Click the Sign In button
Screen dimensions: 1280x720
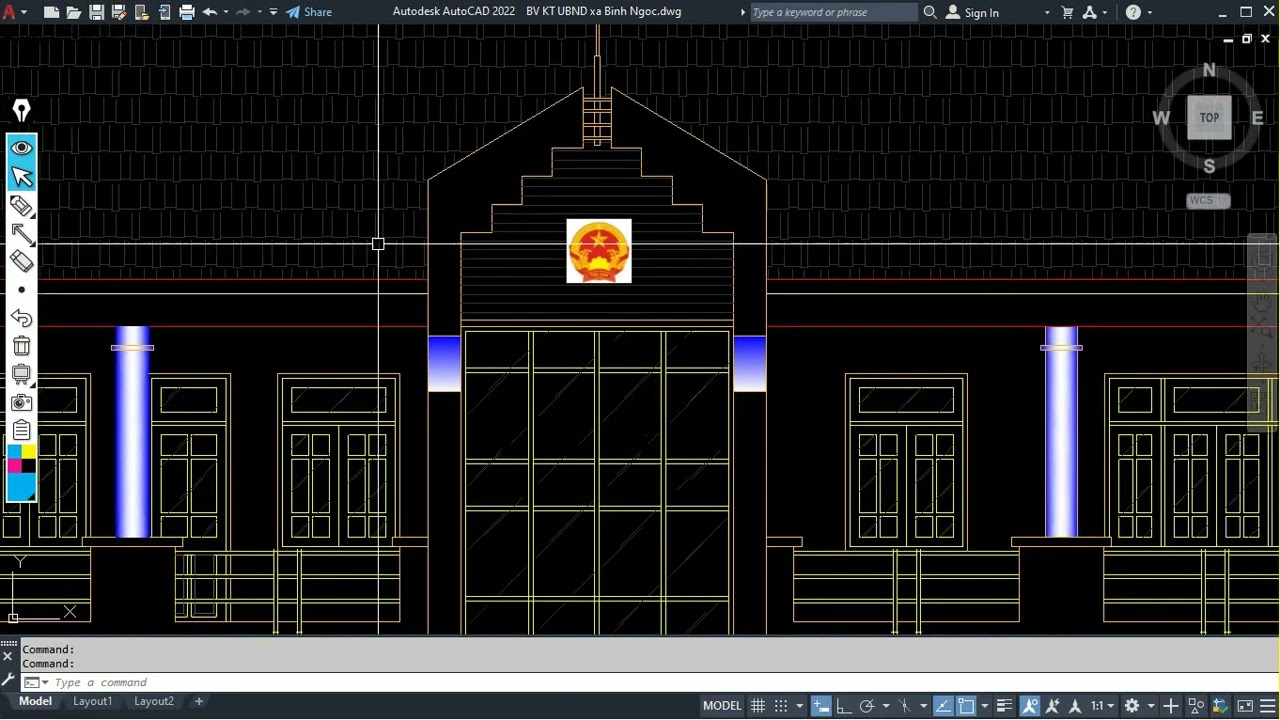point(972,12)
